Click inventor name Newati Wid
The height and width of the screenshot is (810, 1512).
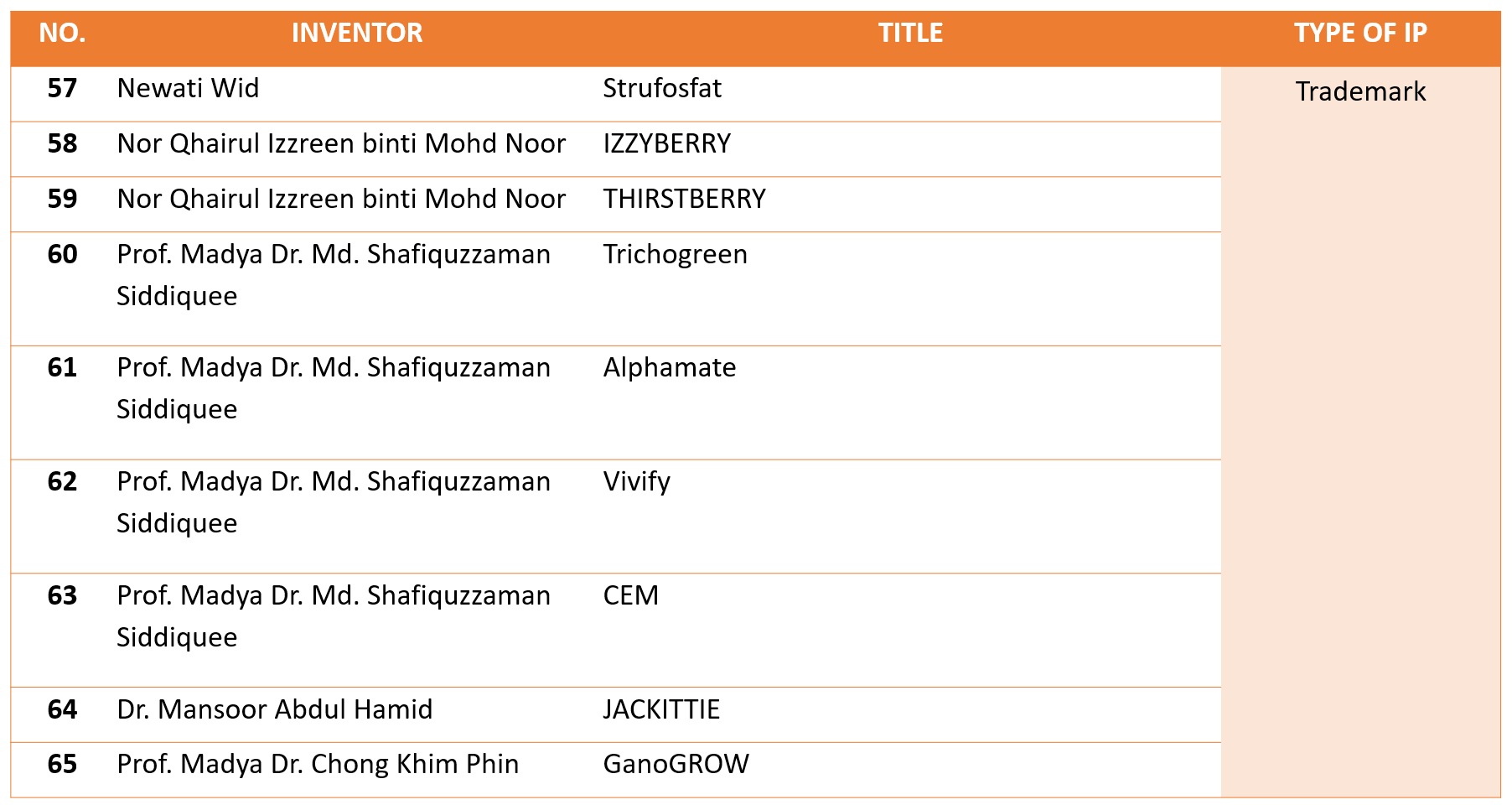(x=188, y=88)
